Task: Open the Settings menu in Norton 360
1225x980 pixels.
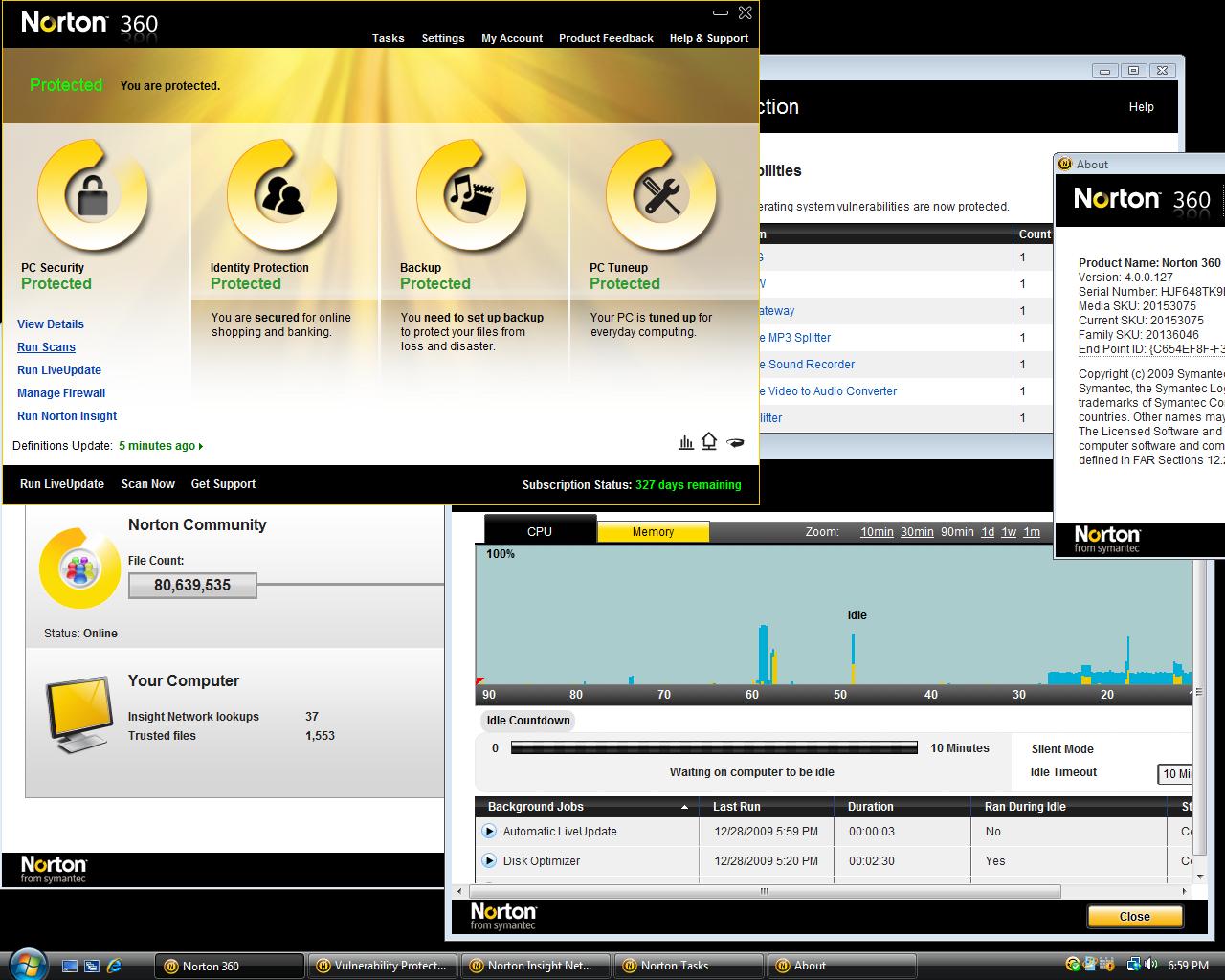Action: [443, 38]
